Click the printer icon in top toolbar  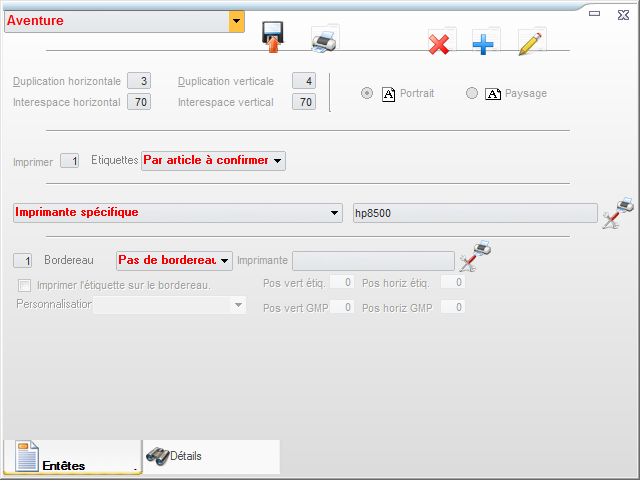click(324, 40)
